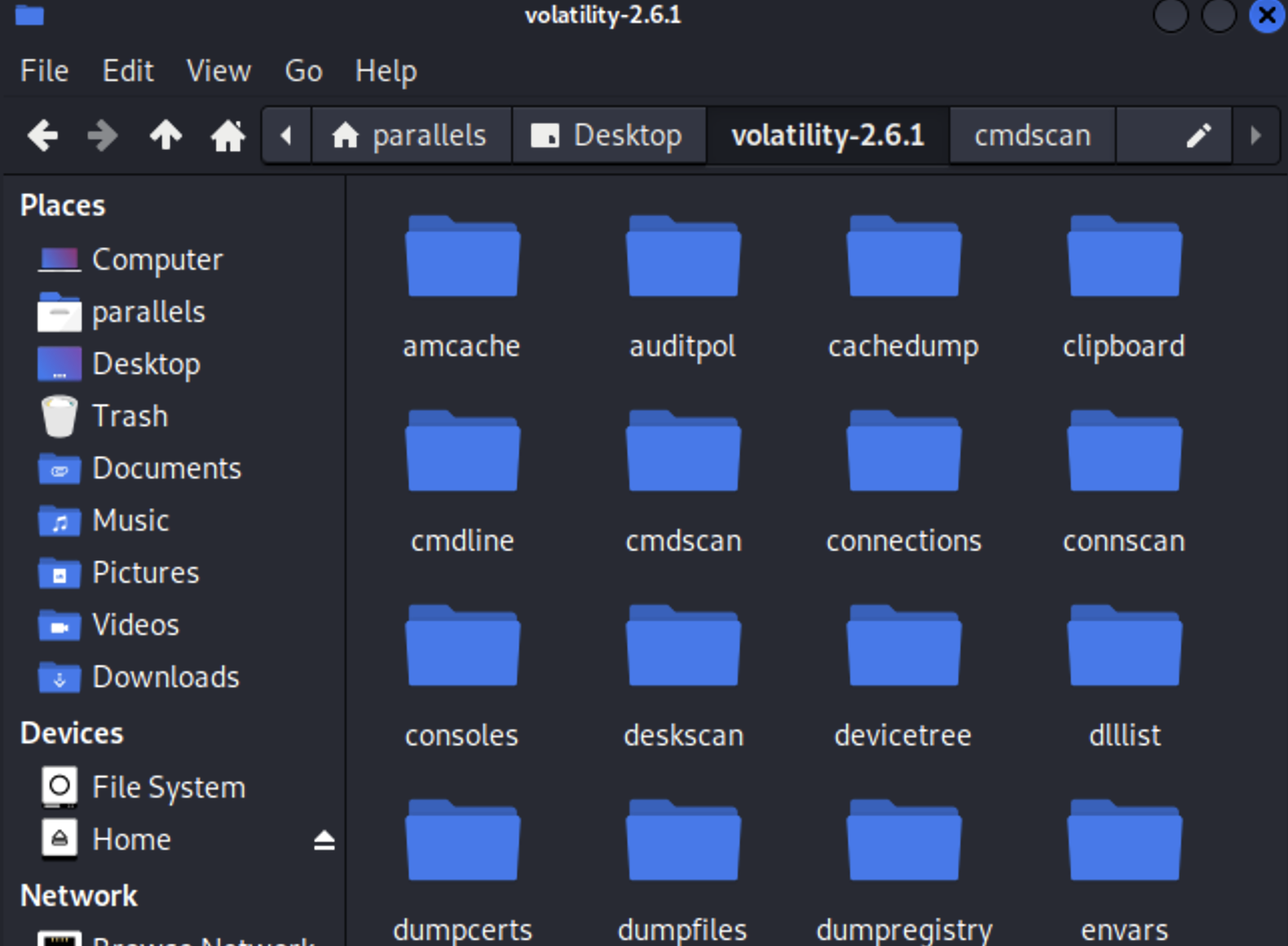Go to home folder via toolbar house icon
Screen dimensions: 1288x946
point(228,135)
